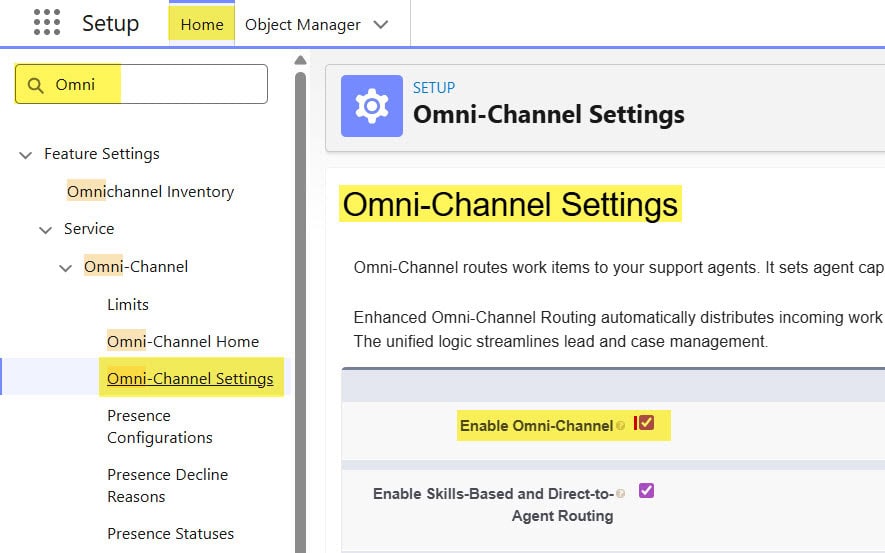885x553 pixels.
Task: Click the large Omni-Channel Settings page heading
Action: 510,204
